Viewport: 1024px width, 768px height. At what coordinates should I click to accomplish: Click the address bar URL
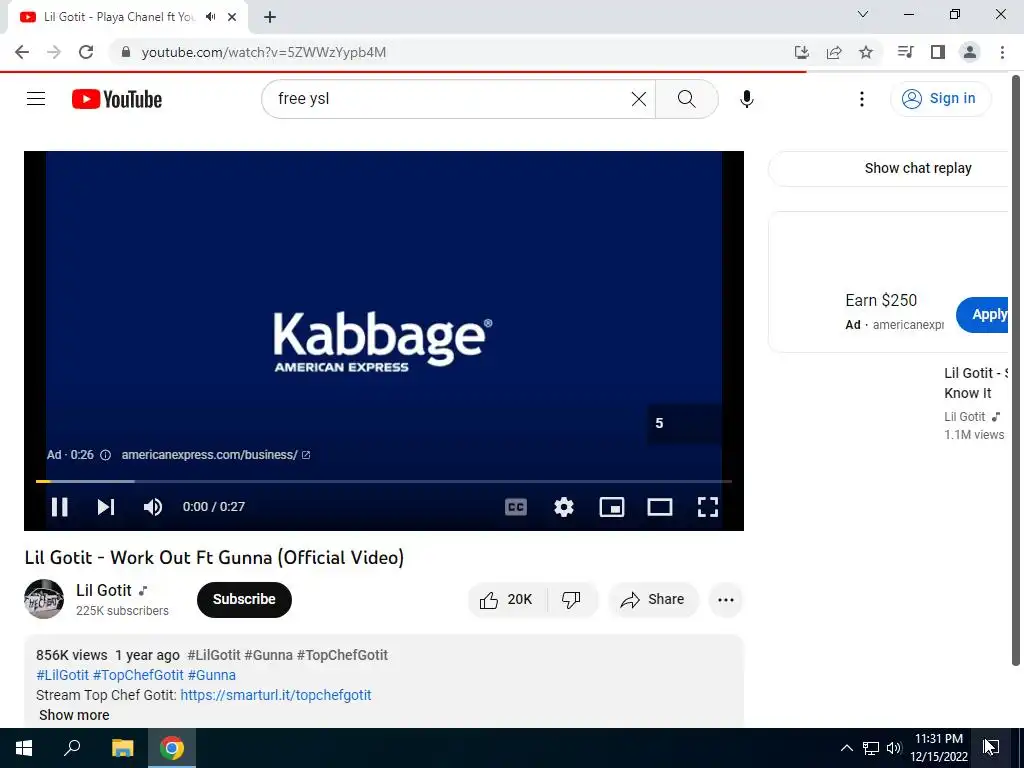[264, 52]
